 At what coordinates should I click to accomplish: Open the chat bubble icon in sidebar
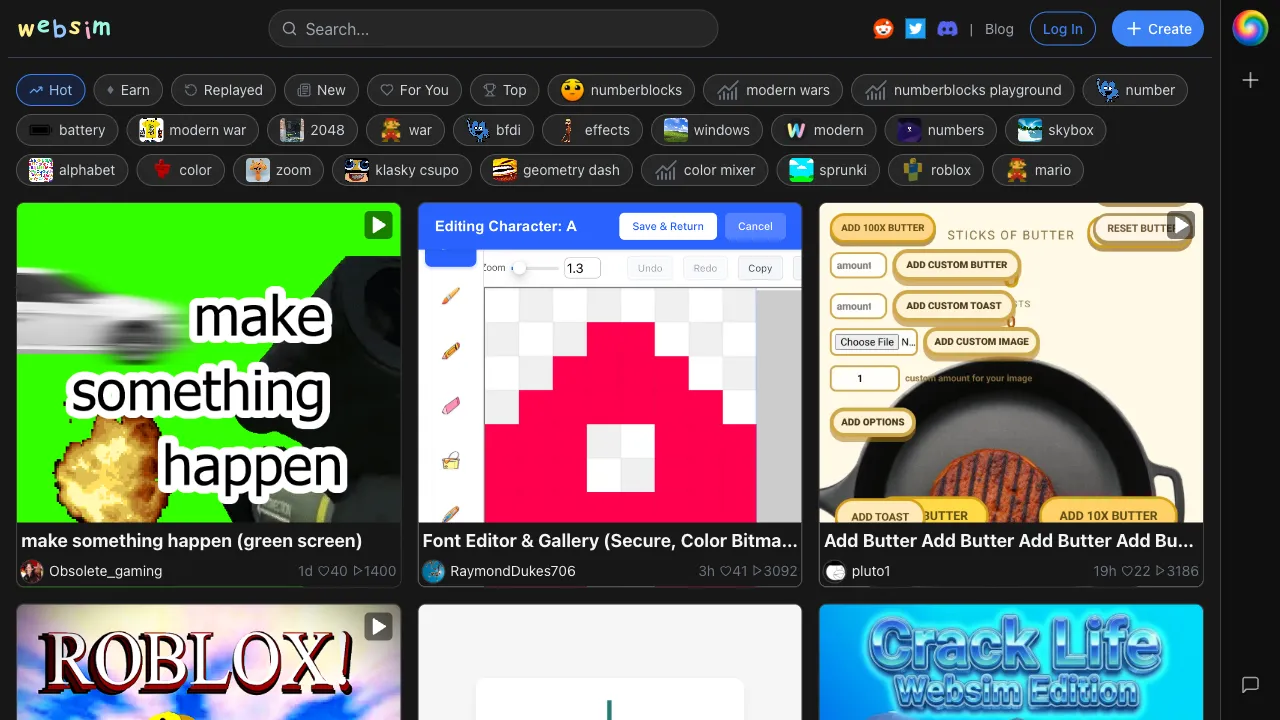coord(1250,685)
